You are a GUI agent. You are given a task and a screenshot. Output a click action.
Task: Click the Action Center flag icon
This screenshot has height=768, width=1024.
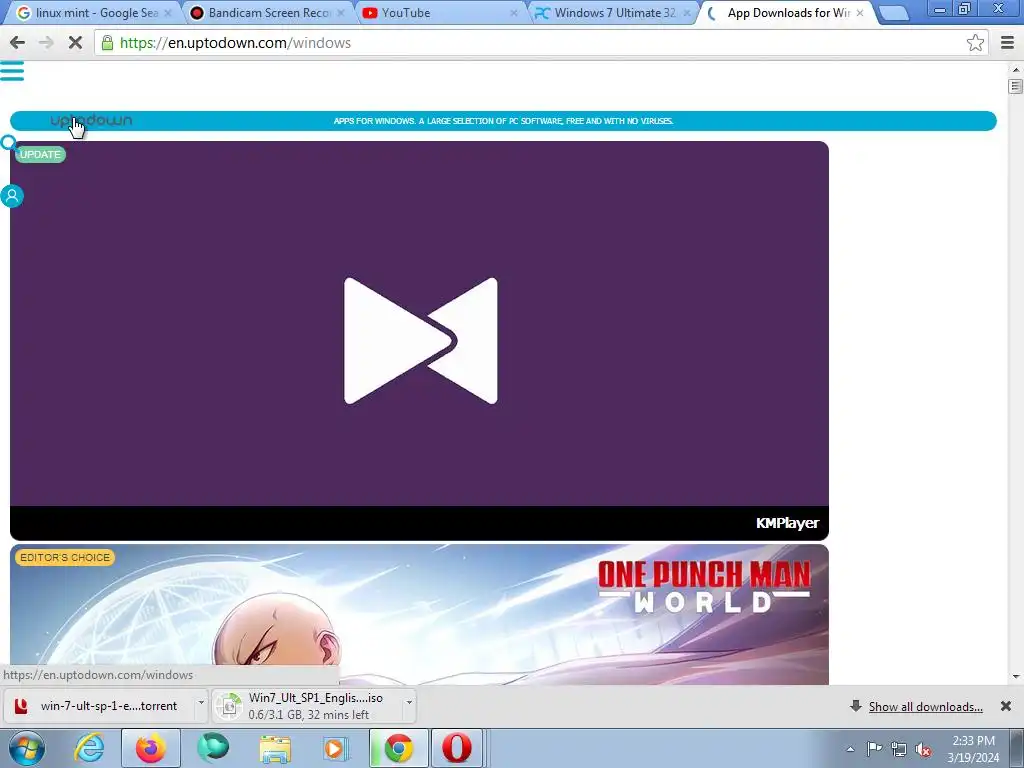pyautogui.click(x=874, y=748)
